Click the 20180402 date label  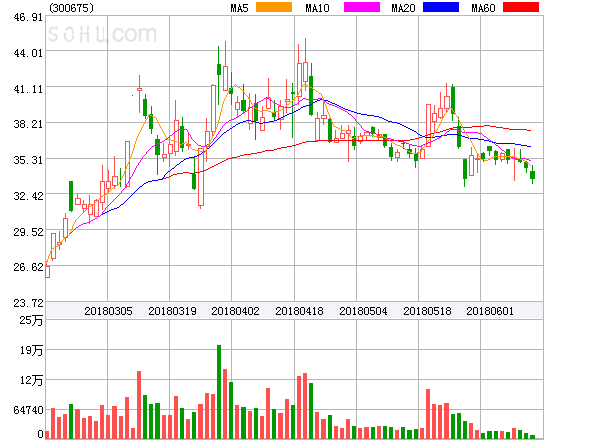[235, 311]
